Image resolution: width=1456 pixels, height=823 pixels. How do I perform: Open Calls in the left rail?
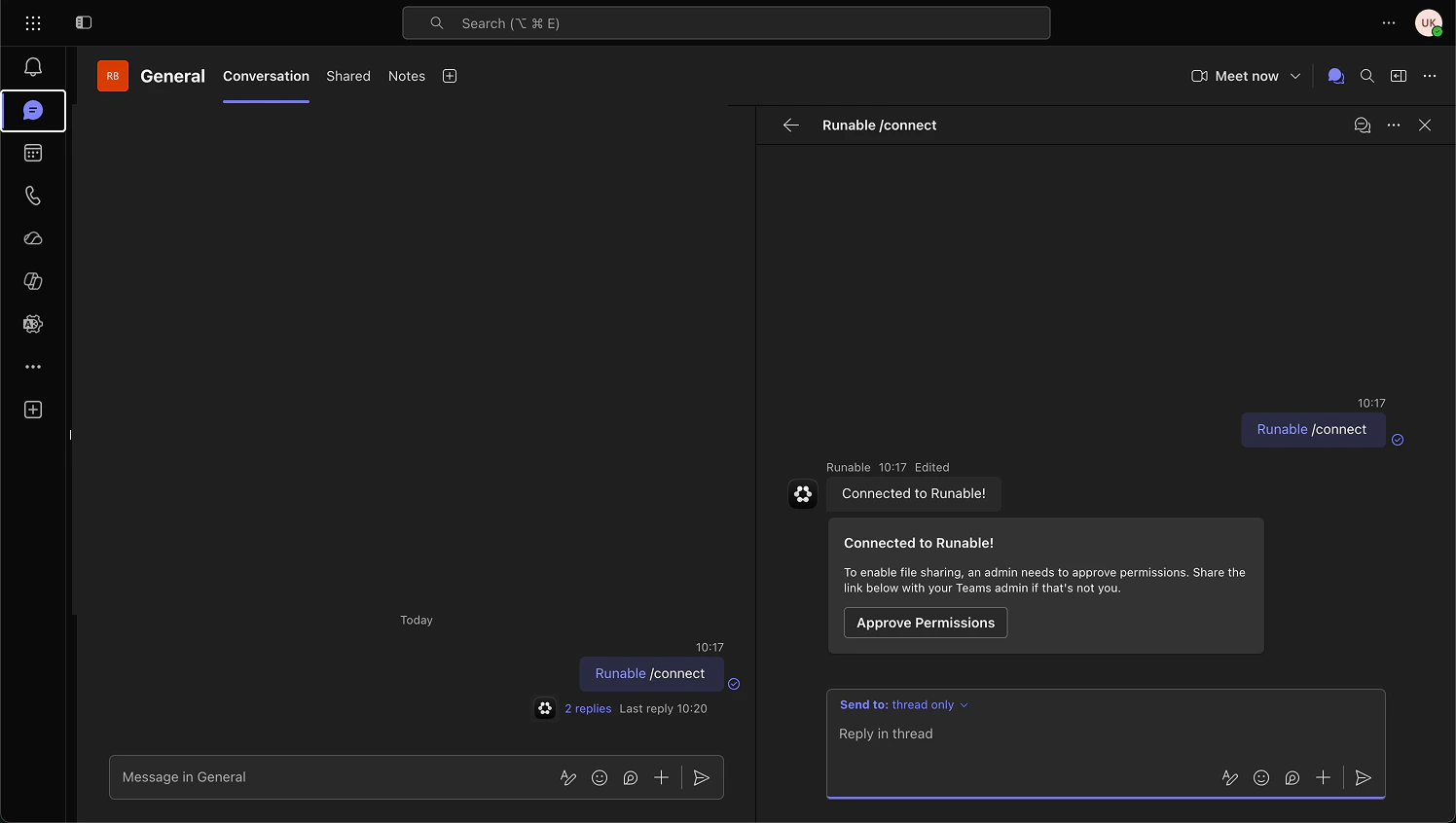[33, 196]
